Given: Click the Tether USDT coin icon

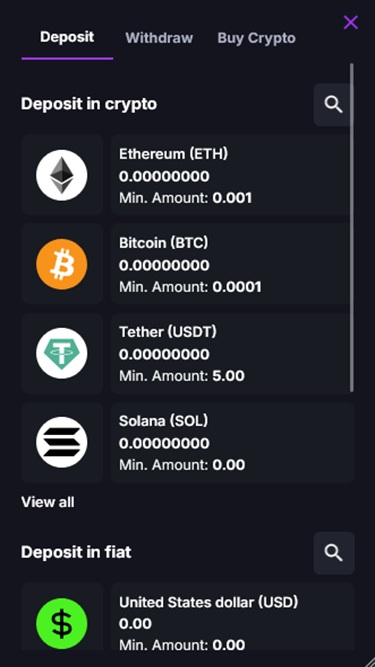Looking at the screenshot, I should 62,353.
